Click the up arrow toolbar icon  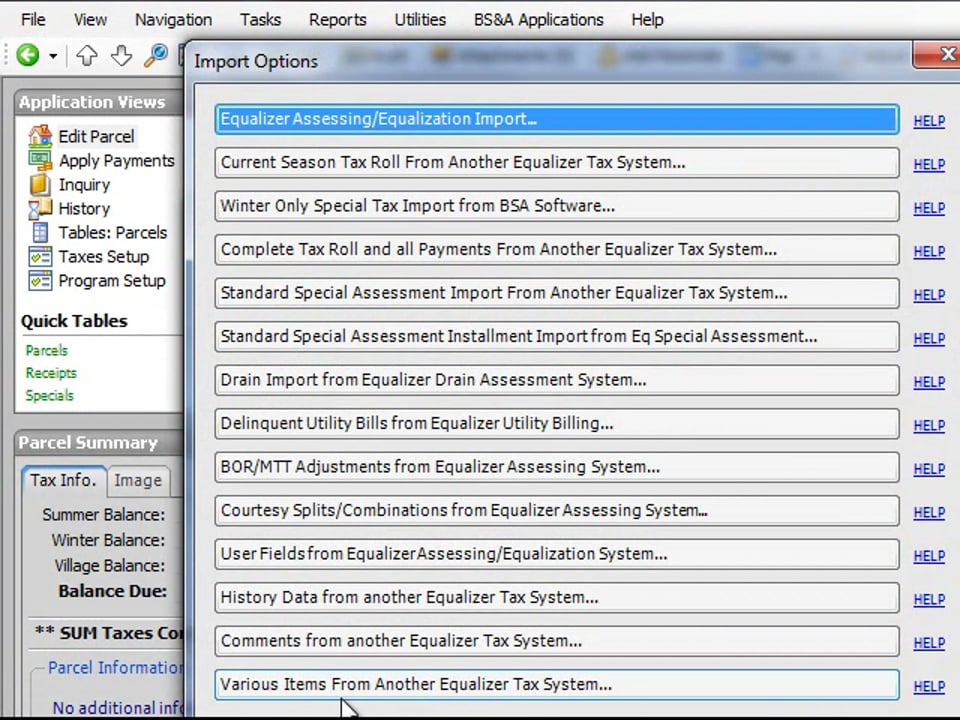coord(86,56)
